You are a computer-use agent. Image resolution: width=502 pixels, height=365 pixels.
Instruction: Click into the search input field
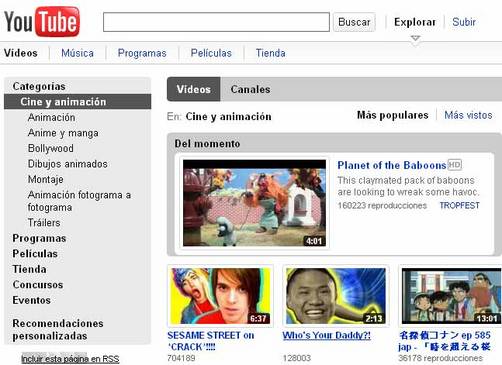pyautogui.click(x=216, y=22)
